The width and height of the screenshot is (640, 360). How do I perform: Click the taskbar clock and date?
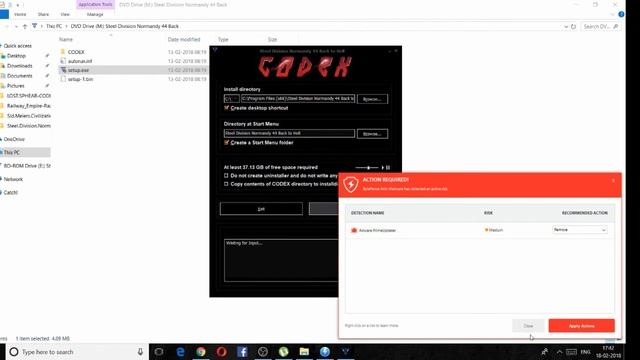point(608,352)
